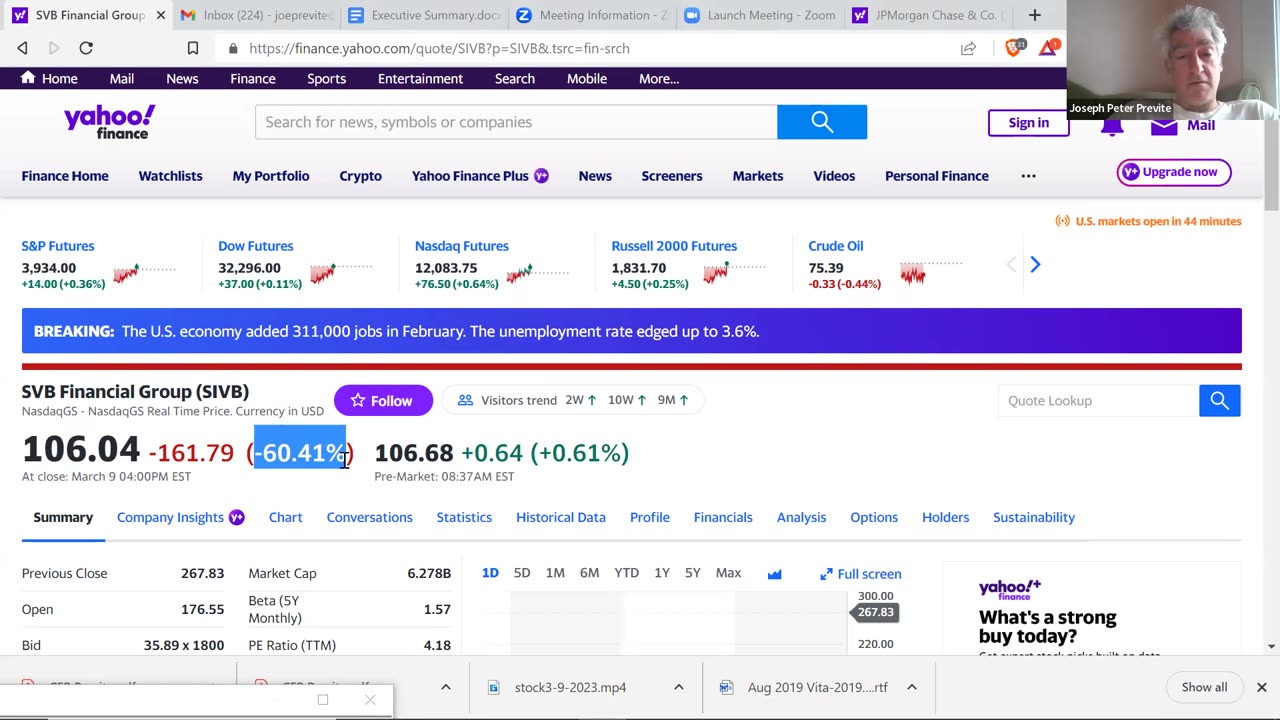This screenshot has height=720, width=1280.
Task: Focus the news and symbols search box
Action: pyautogui.click(x=516, y=122)
